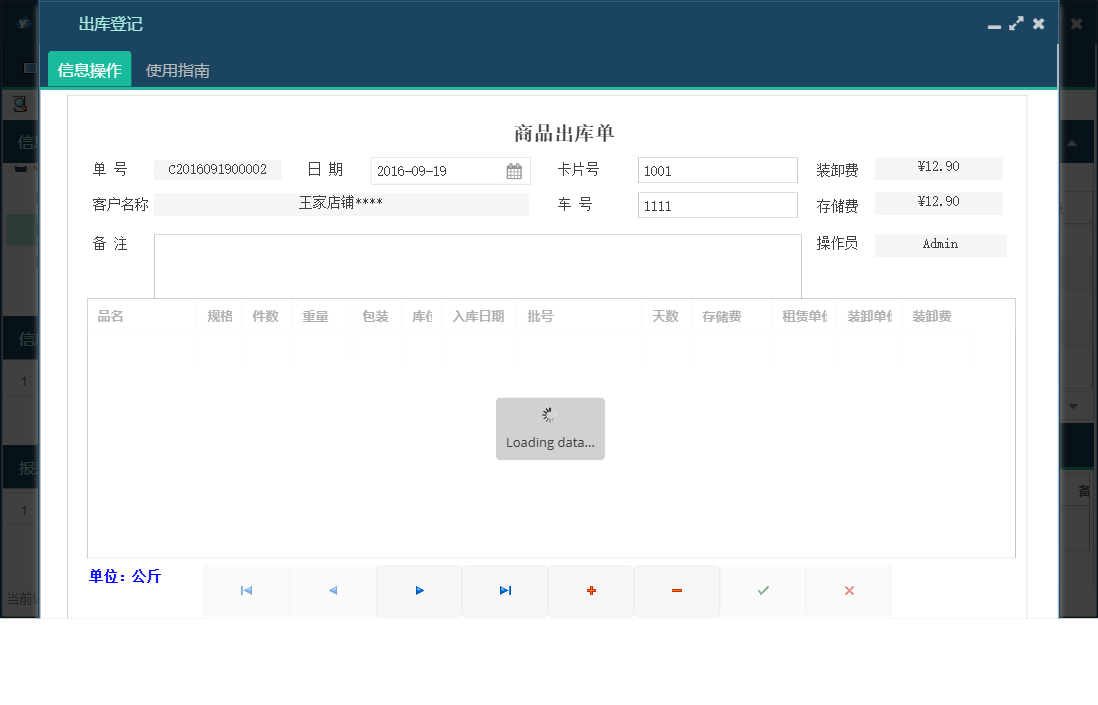Edit the 卡片号 input field
The image size is (1098, 705).
point(717,170)
